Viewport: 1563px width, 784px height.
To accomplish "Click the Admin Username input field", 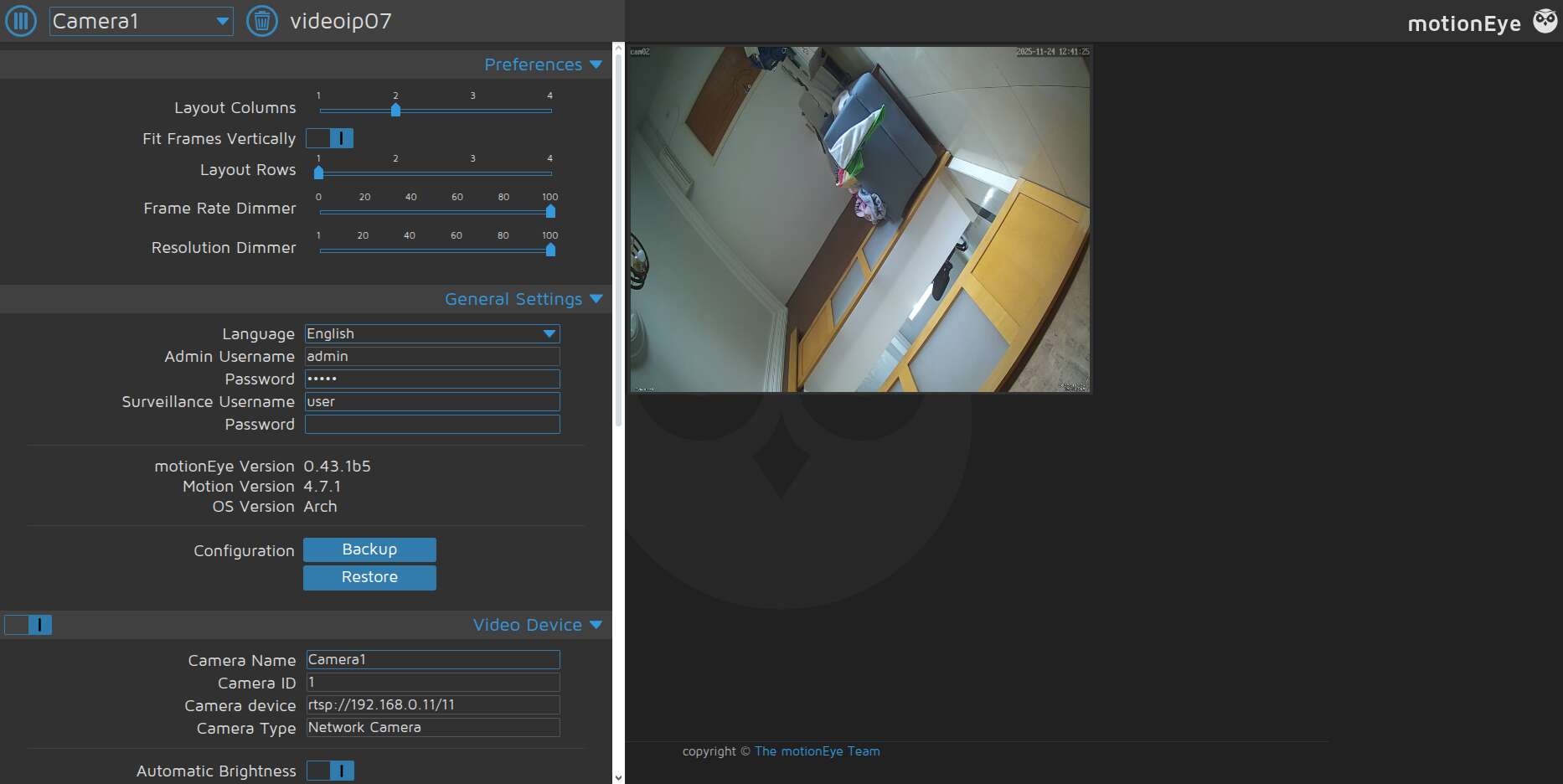I will (x=431, y=356).
